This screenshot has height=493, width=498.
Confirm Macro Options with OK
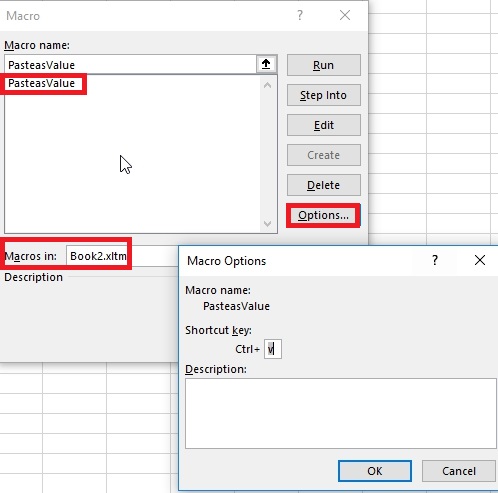[x=375, y=471]
